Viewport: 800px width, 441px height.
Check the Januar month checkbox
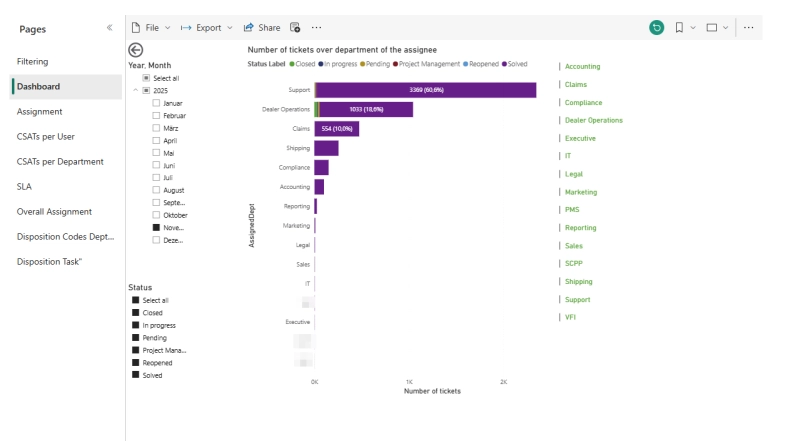156,103
